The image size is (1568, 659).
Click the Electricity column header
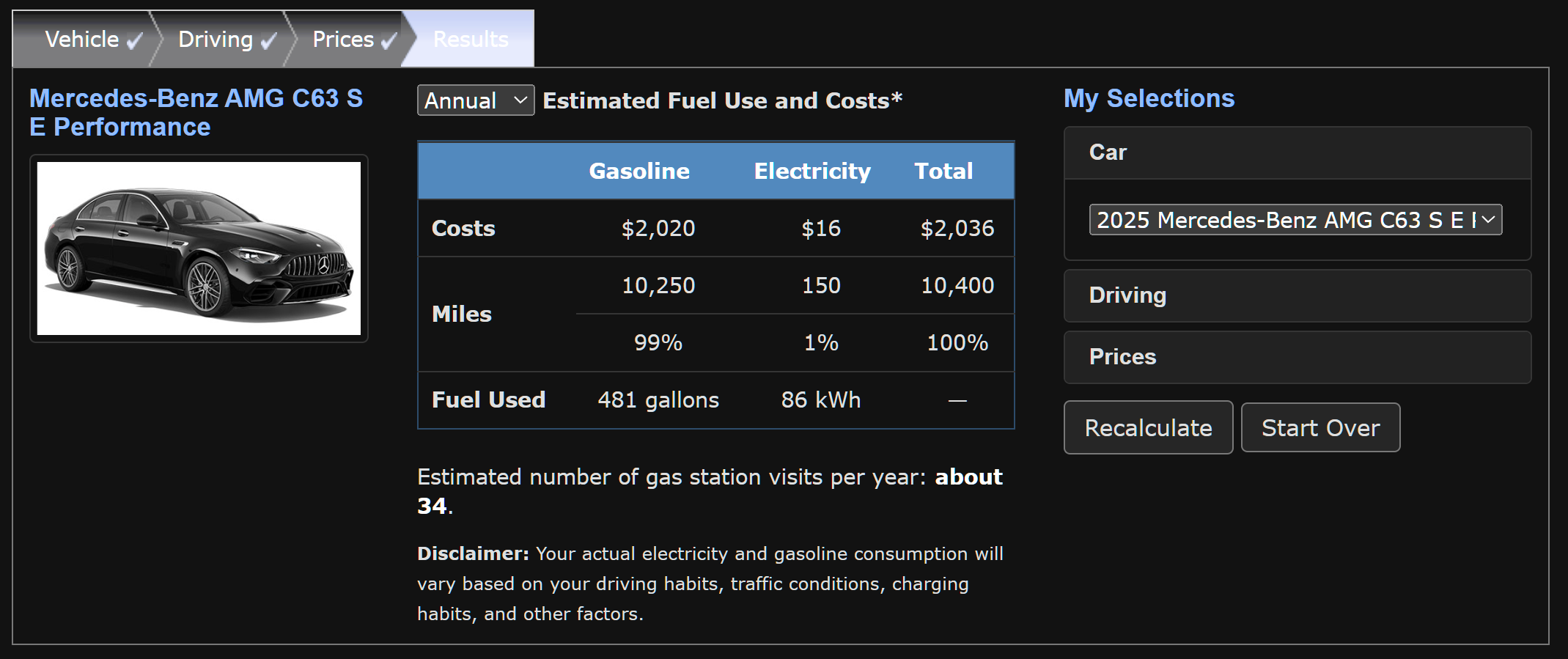point(812,171)
